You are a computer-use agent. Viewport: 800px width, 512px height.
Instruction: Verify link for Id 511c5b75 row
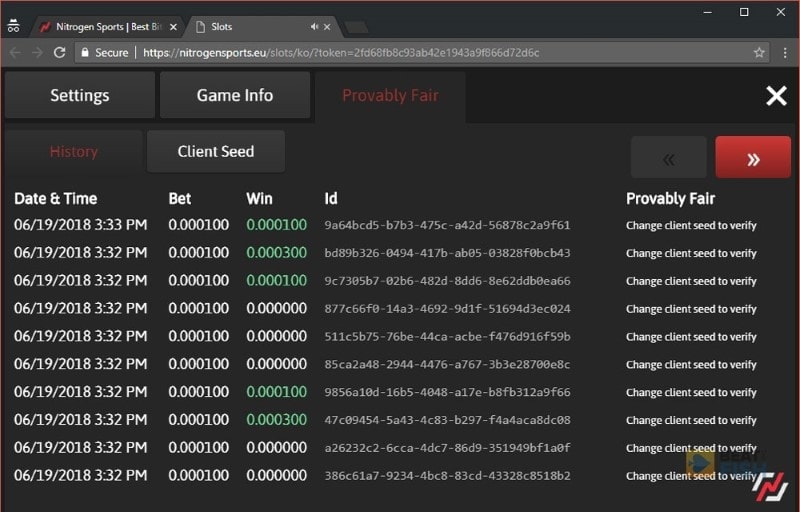(691, 337)
